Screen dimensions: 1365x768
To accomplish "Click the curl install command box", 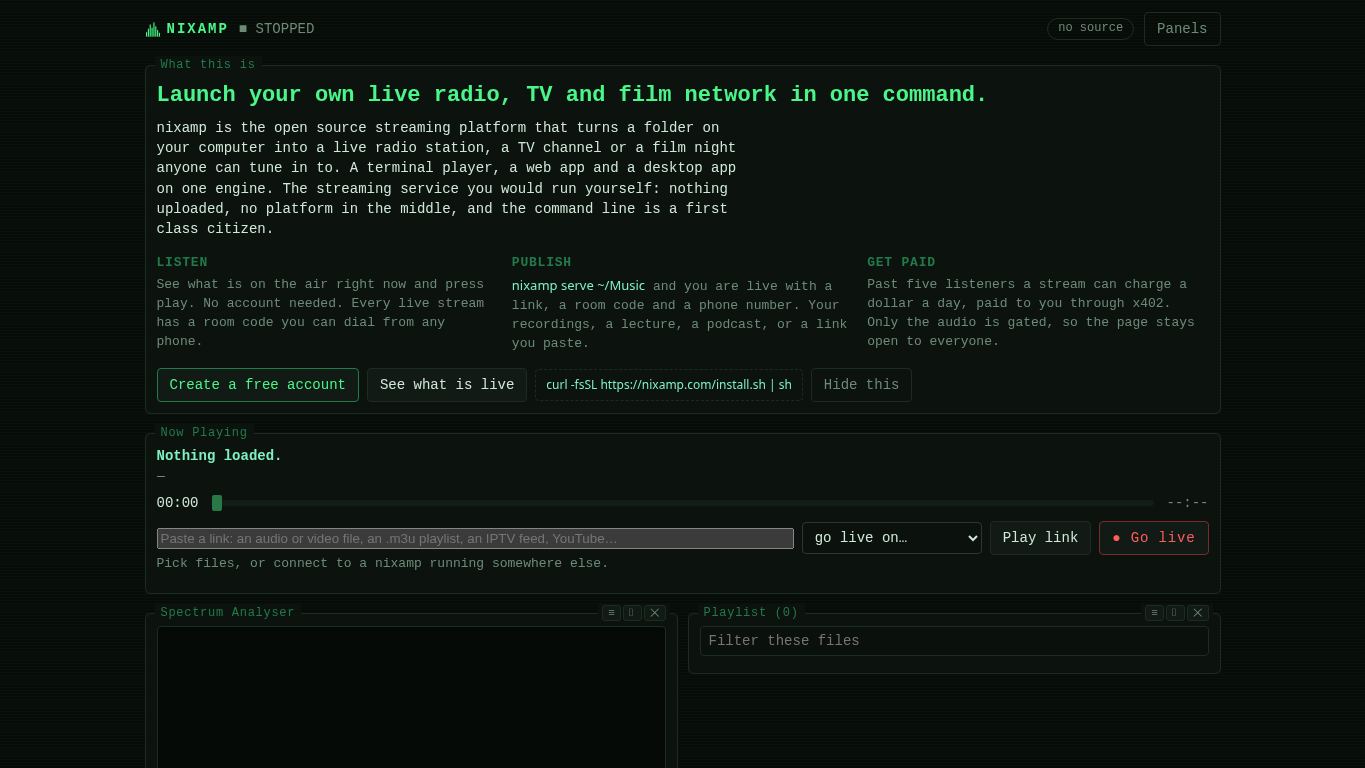I will tap(669, 385).
